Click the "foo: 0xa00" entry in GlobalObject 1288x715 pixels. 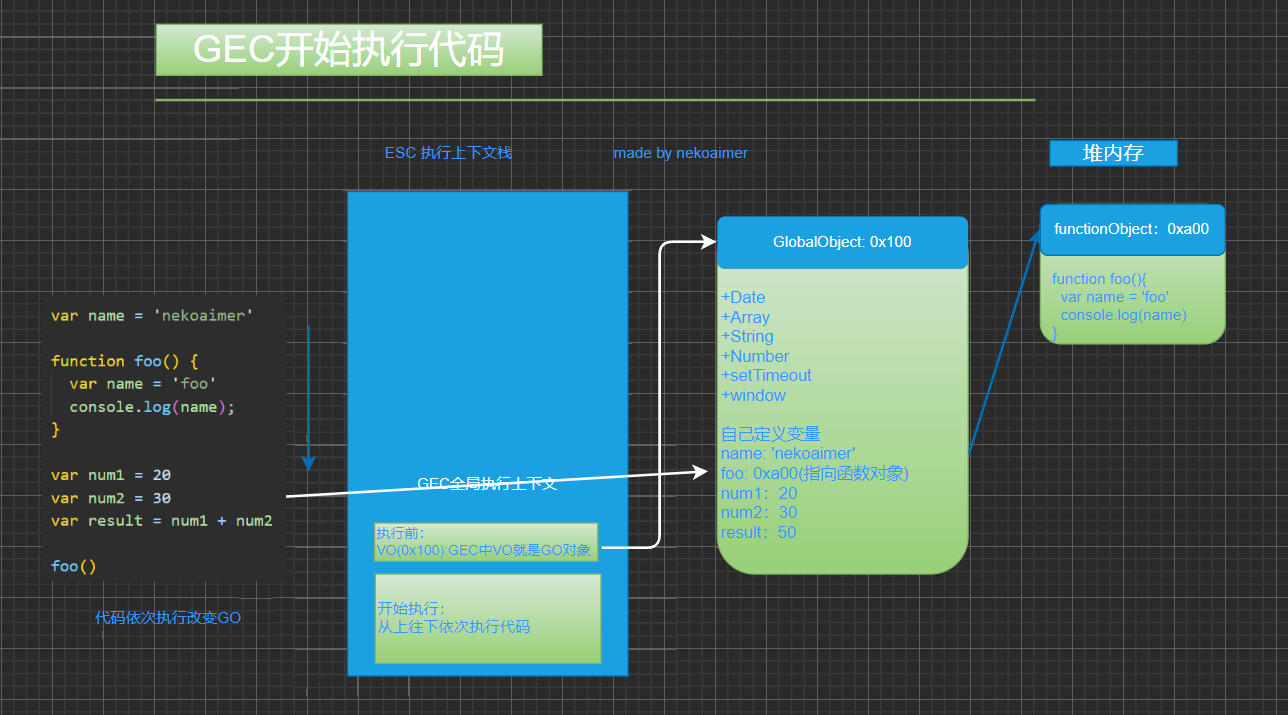point(814,473)
